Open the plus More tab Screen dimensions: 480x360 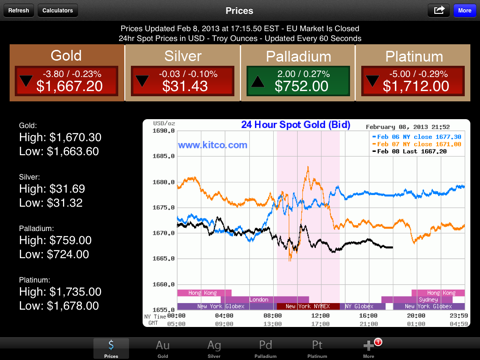coord(369,349)
